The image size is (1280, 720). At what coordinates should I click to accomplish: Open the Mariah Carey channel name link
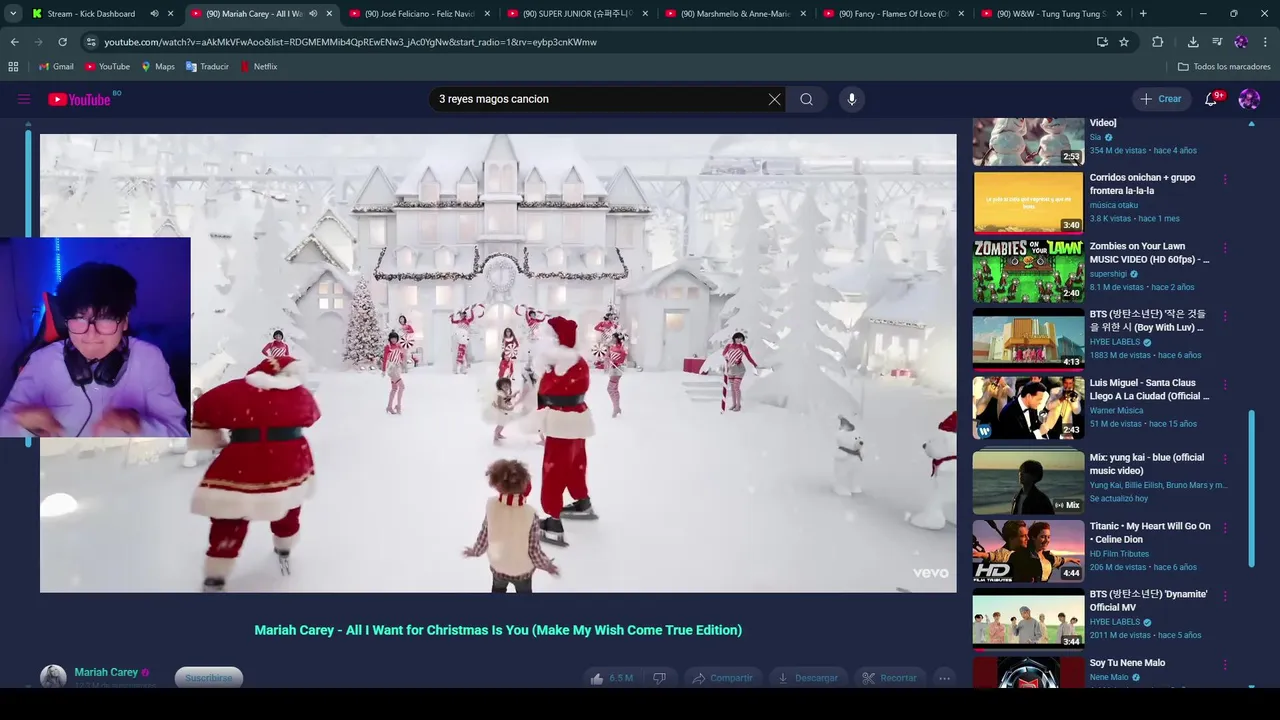click(x=106, y=672)
